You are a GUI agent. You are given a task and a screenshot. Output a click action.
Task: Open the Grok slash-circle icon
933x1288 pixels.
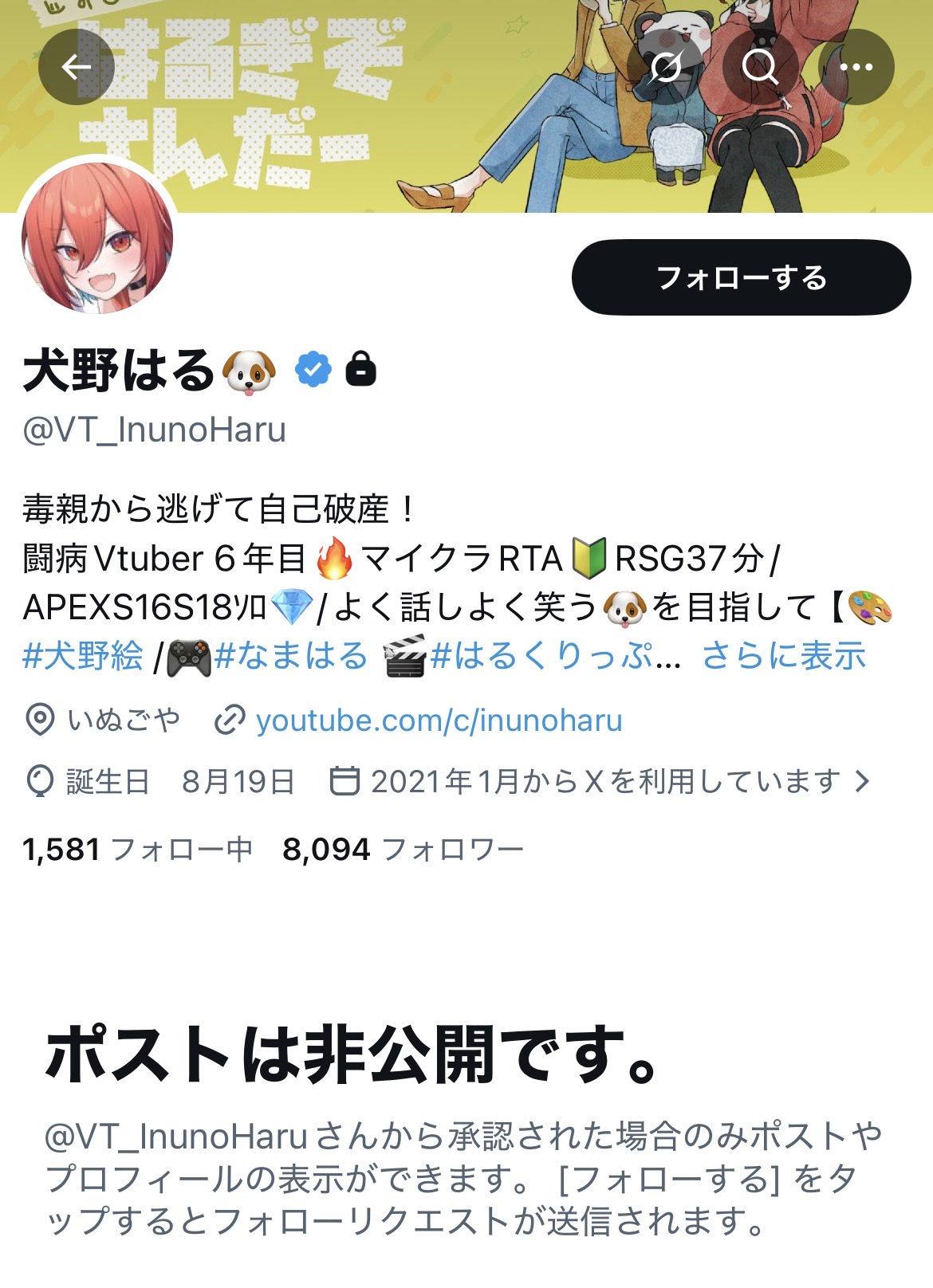click(665, 67)
